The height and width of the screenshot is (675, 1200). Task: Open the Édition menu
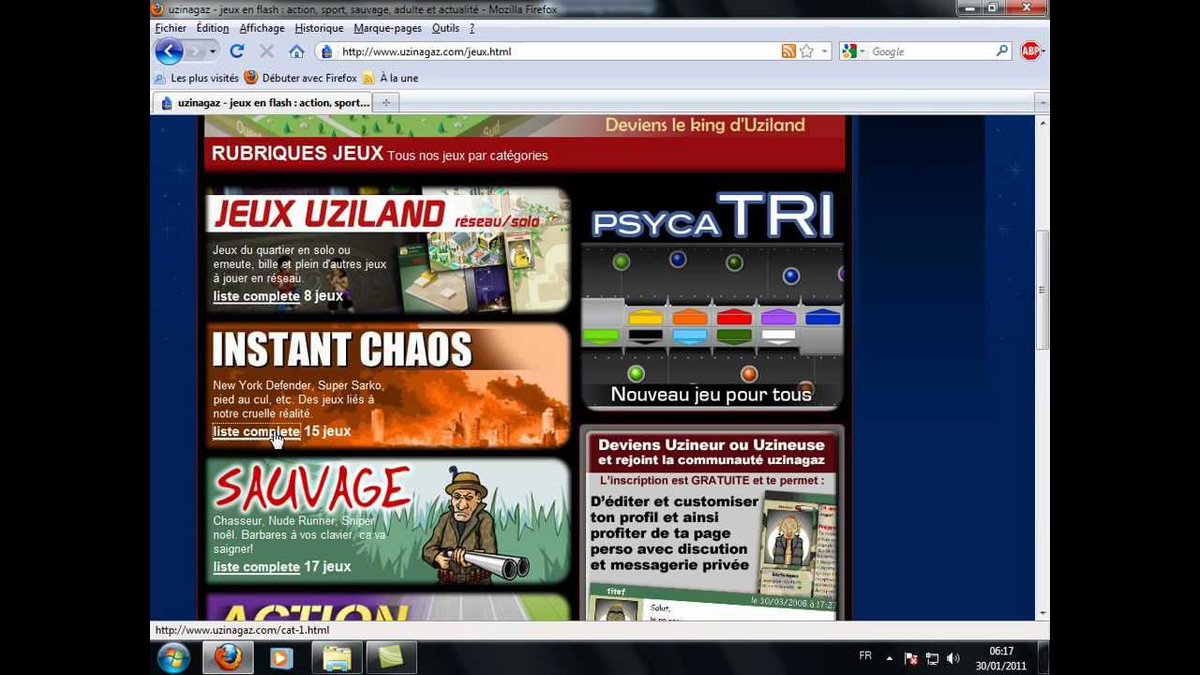click(x=213, y=28)
